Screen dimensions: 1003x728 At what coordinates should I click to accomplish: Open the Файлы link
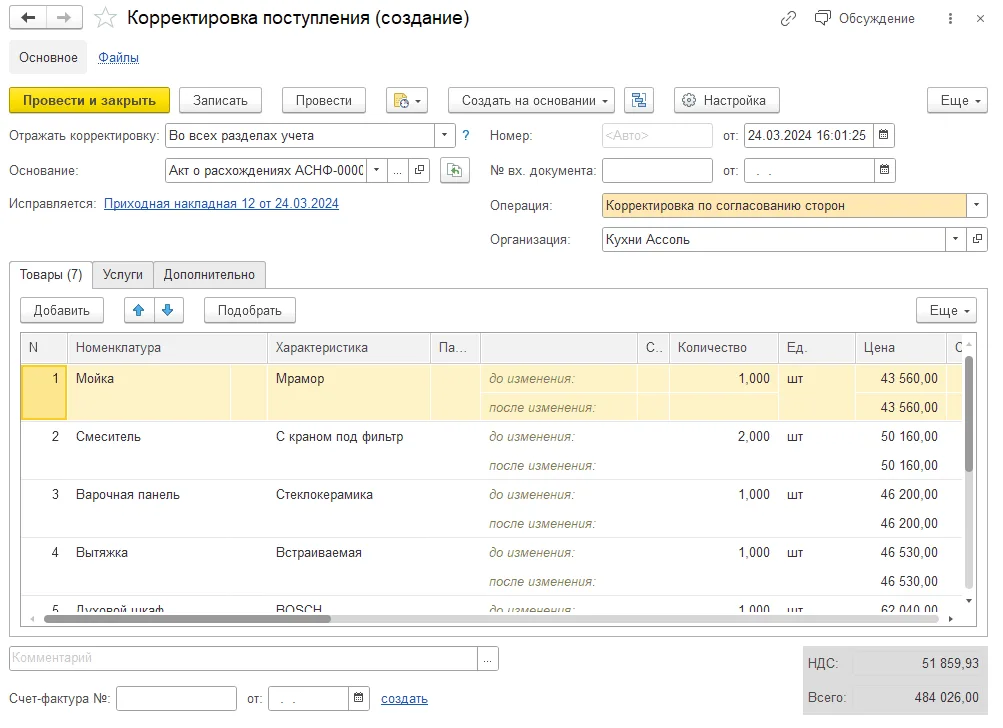click(118, 58)
